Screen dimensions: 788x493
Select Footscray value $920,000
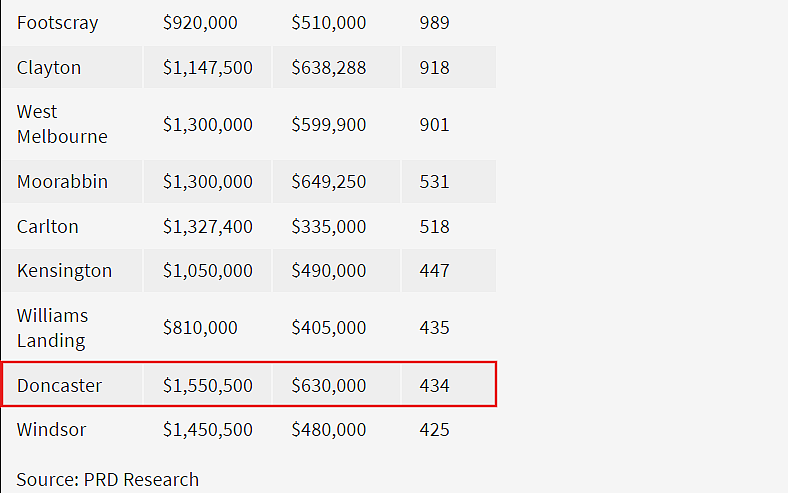point(200,23)
